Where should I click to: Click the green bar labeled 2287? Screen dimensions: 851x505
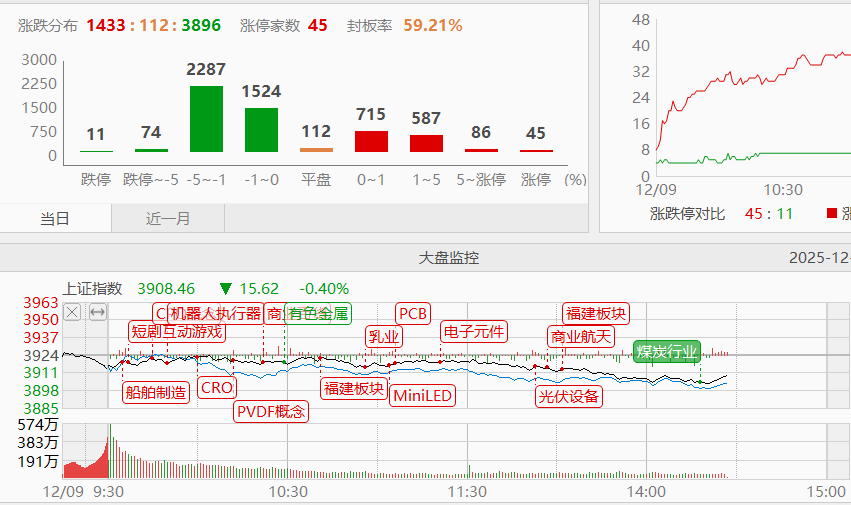[206, 118]
